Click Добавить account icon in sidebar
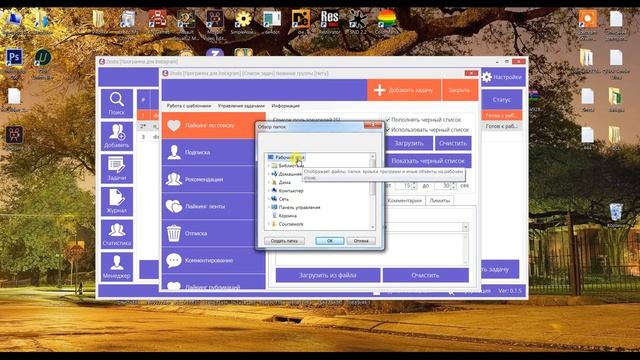Viewport: 640px width, 360px height. pos(117,136)
